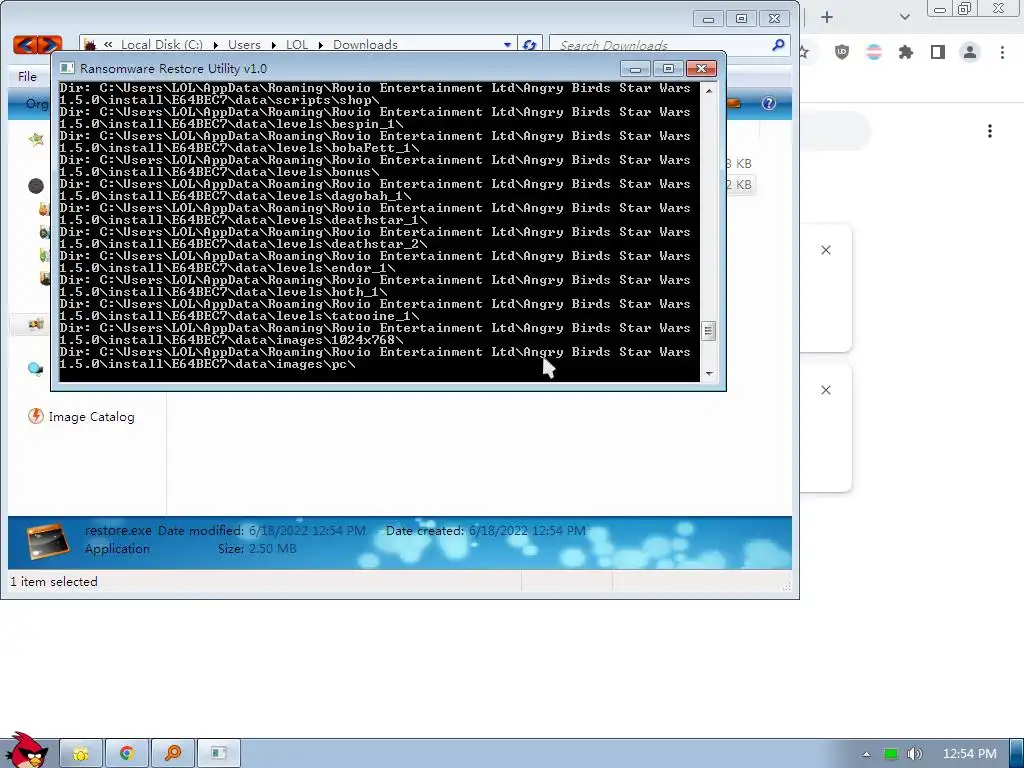Open the Chrome profile avatar
The width and height of the screenshot is (1024, 768).
pyautogui.click(x=970, y=52)
